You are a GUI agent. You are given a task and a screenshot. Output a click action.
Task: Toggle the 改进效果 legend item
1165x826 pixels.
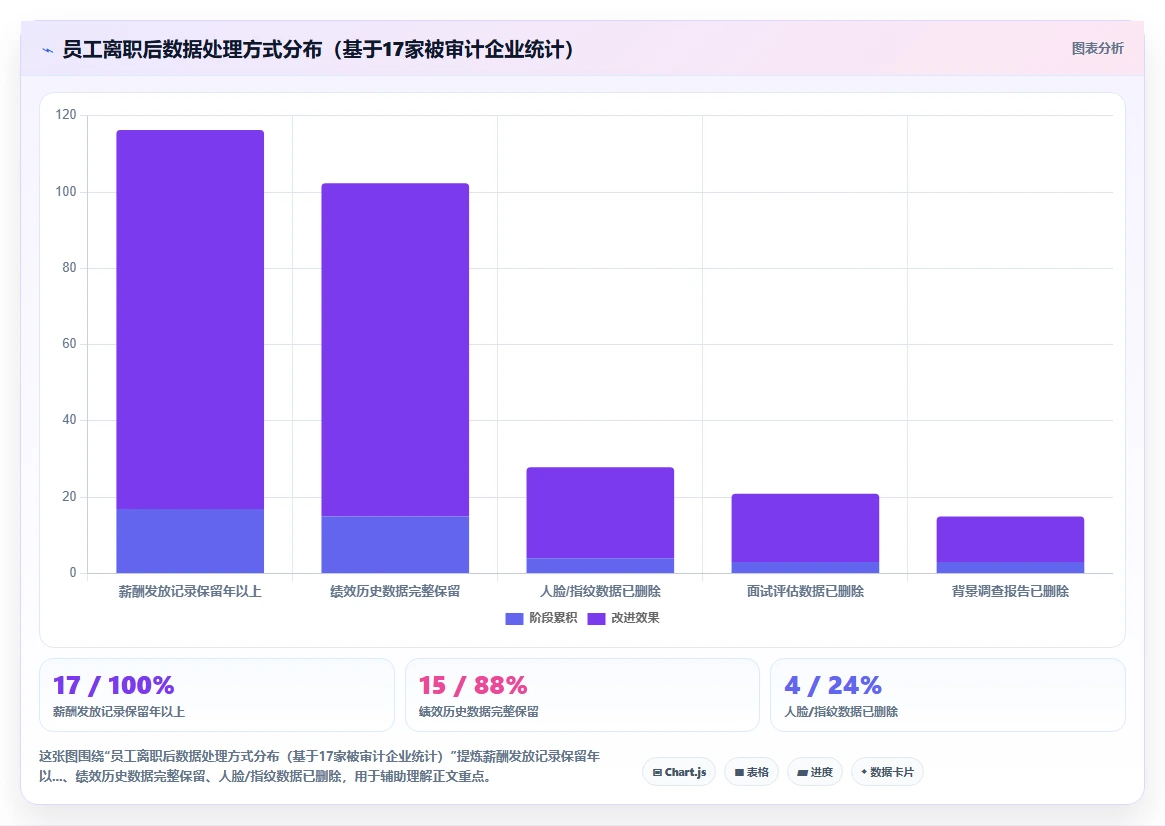[x=623, y=618]
